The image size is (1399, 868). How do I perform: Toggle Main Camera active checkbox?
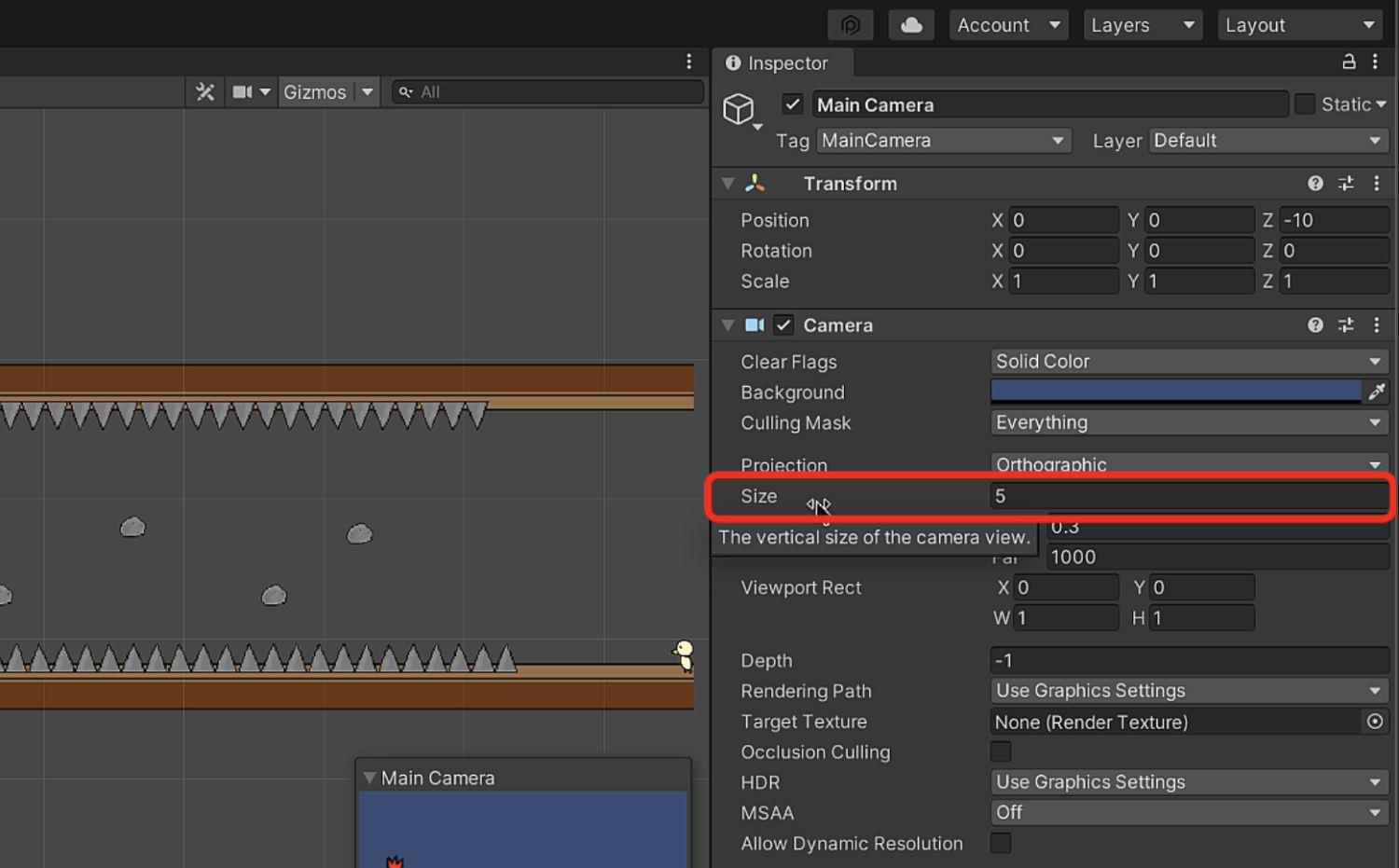[x=793, y=104]
